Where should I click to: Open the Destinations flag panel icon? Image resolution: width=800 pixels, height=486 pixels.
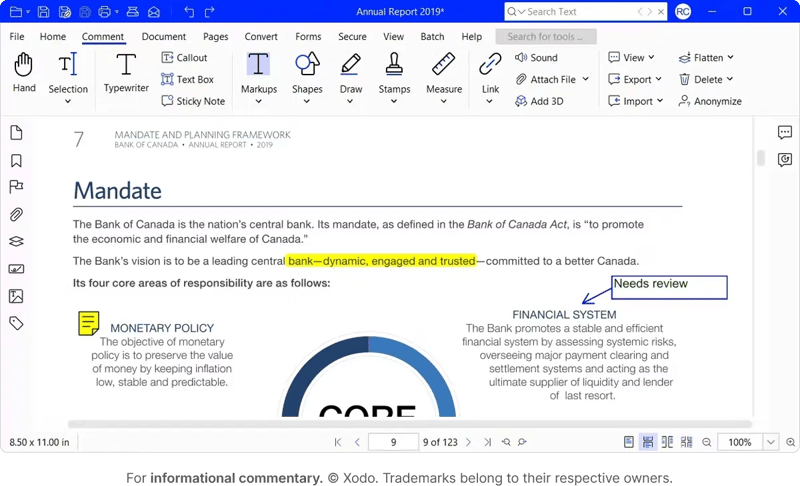pyautogui.click(x=16, y=187)
